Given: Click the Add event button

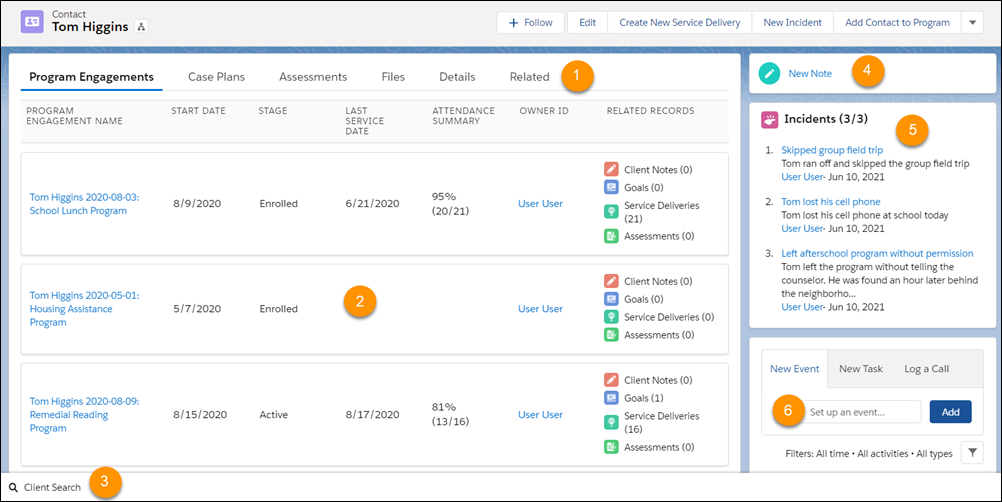Looking at the screenshot, I should coord(950,412).
